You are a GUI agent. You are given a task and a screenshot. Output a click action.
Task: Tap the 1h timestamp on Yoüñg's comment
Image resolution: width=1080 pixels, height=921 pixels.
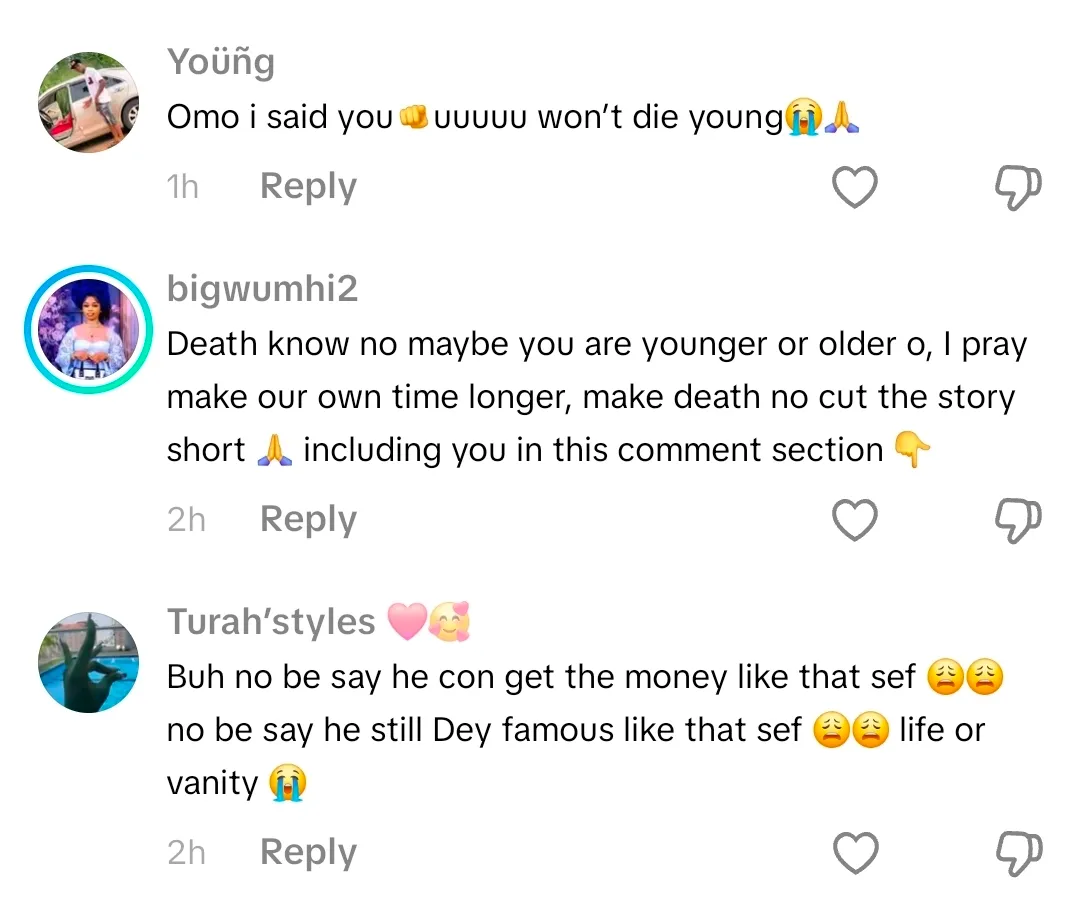(183, 187)
